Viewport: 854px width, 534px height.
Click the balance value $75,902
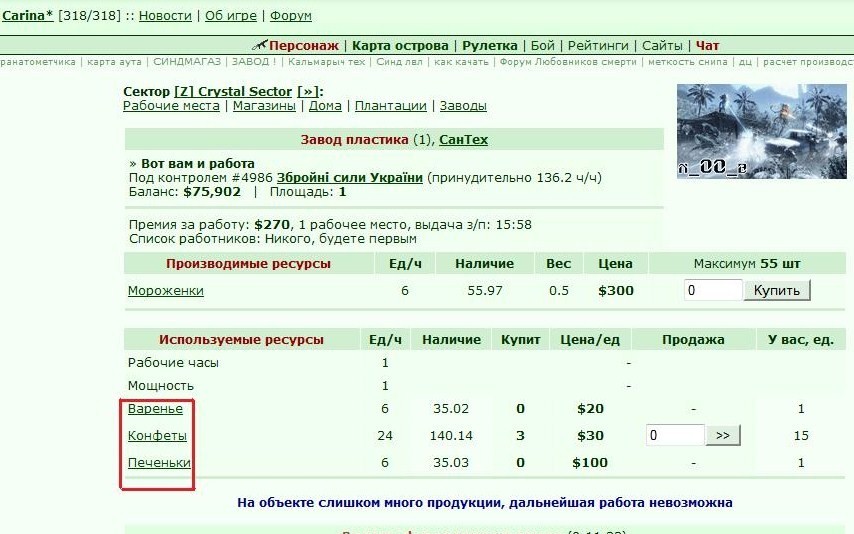point(212,192)
